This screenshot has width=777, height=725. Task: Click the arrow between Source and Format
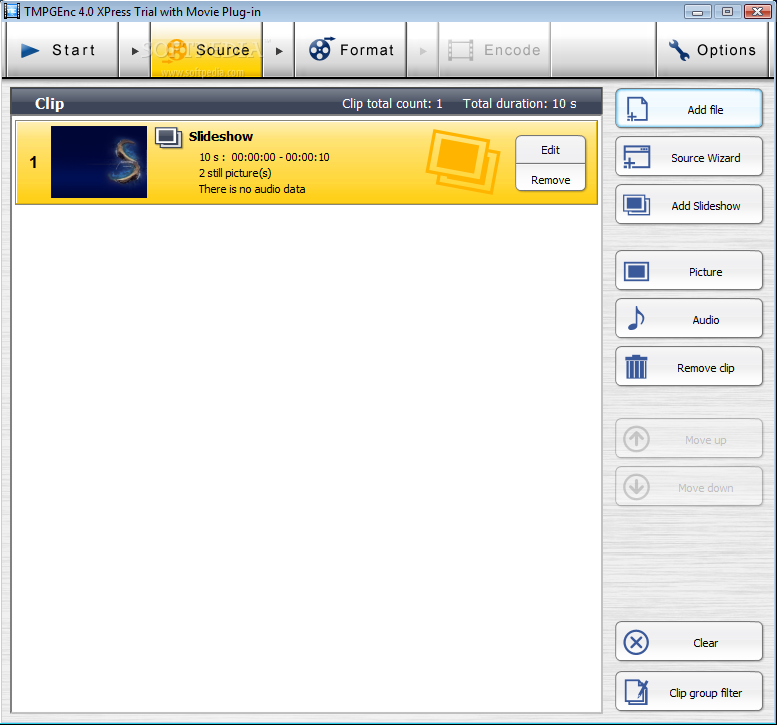pyautogui.click(x=279, y=51)
